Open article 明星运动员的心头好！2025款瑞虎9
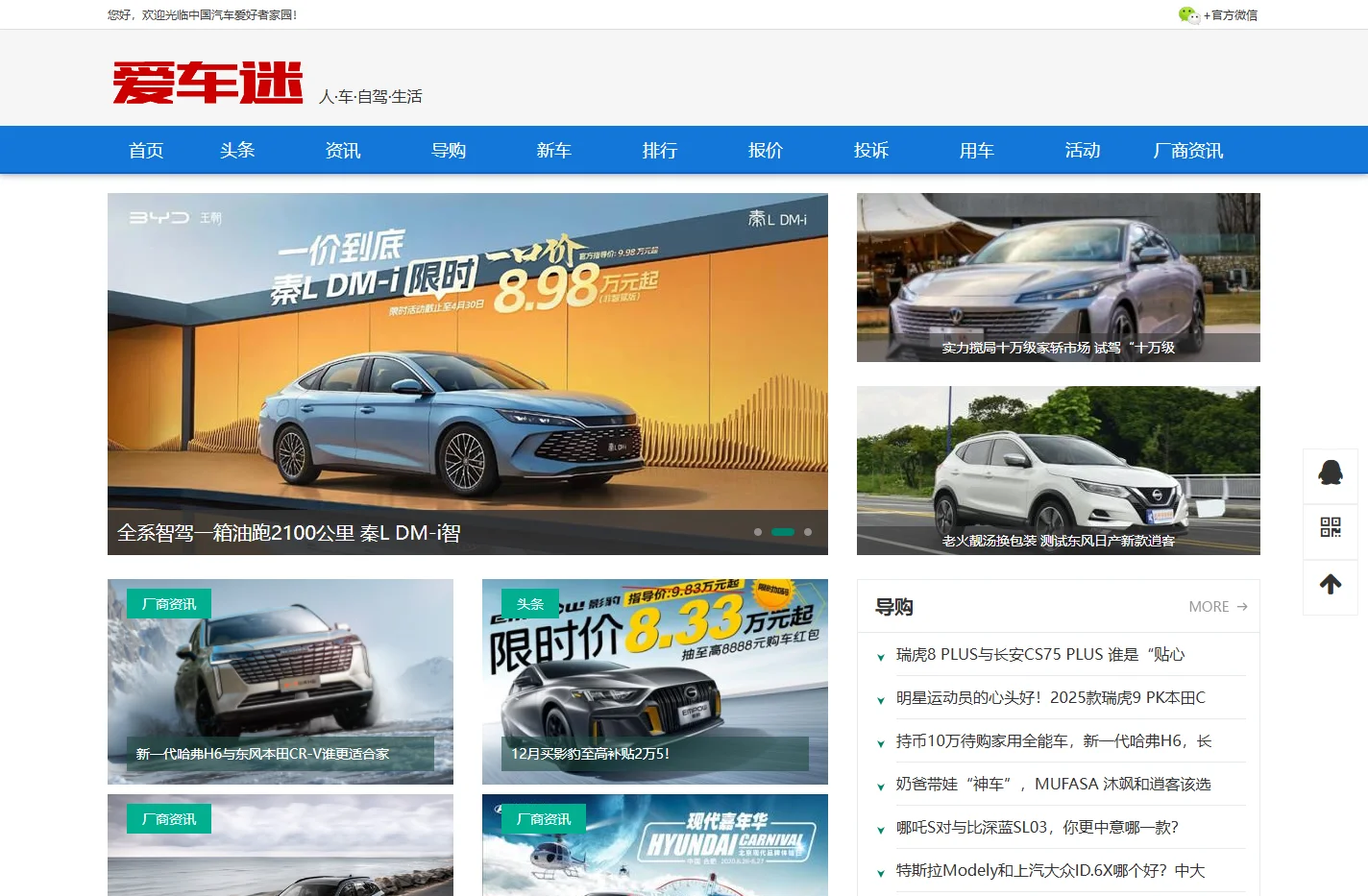This screenshot has height=896, width=1368. 1051,698
